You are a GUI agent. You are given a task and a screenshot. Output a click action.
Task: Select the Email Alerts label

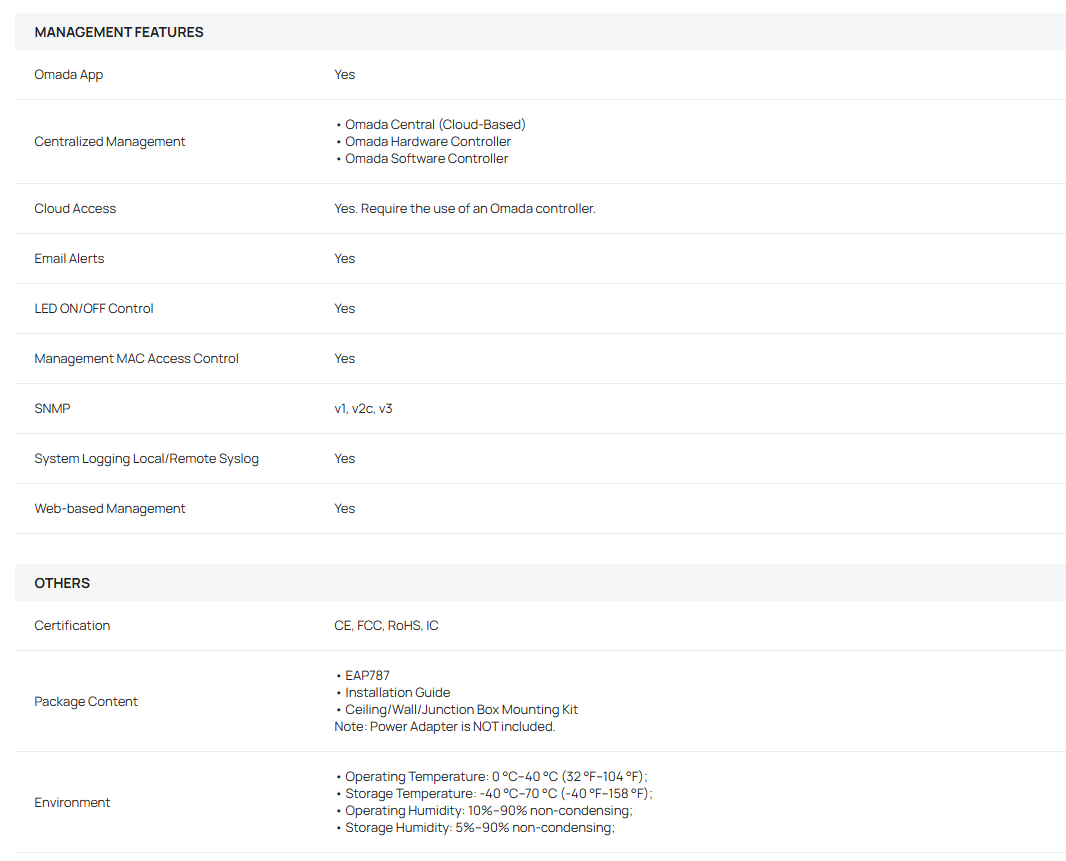[x=69, y=259]
